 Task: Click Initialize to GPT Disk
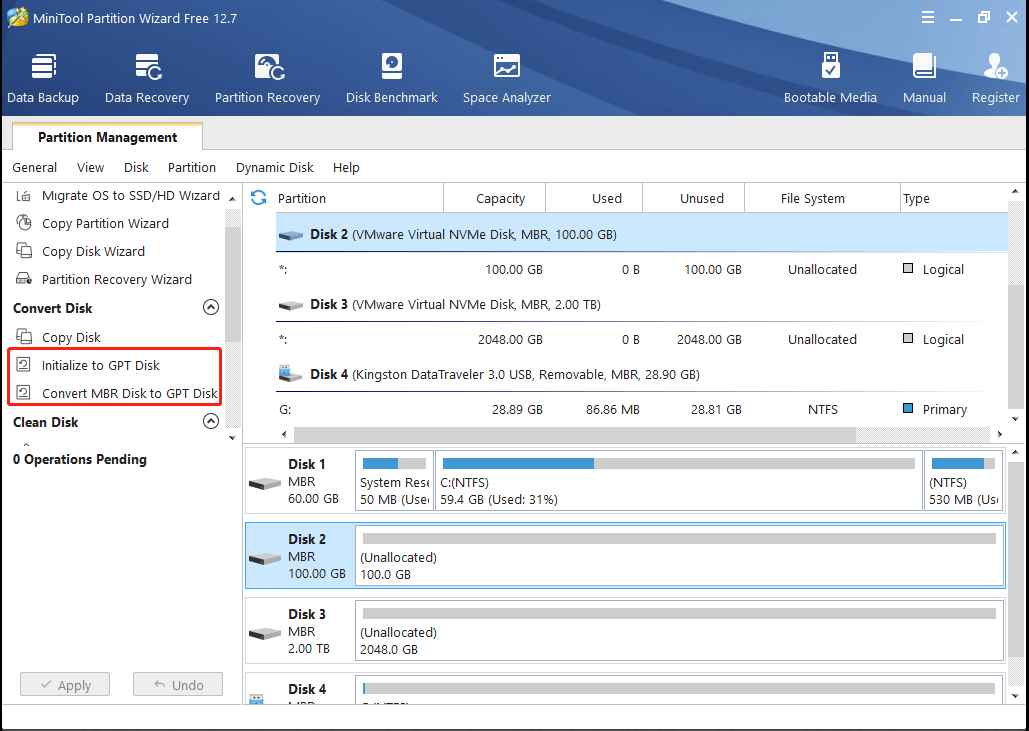point(100,365)
